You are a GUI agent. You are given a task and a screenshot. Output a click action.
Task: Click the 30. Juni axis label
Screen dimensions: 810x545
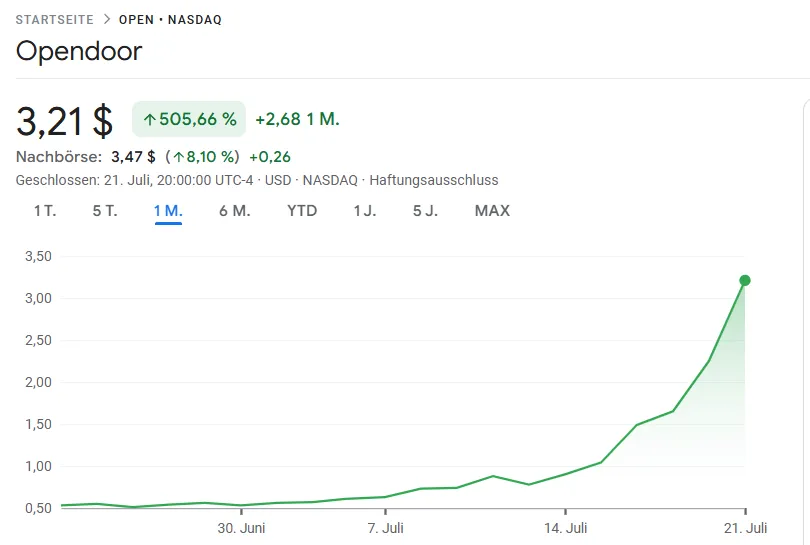(x=241, y=528)
